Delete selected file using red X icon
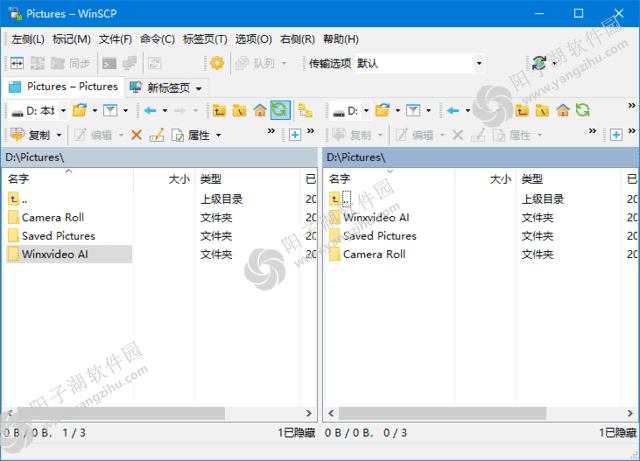This screenshot has height=461, width=640. [x=136, y=135]
